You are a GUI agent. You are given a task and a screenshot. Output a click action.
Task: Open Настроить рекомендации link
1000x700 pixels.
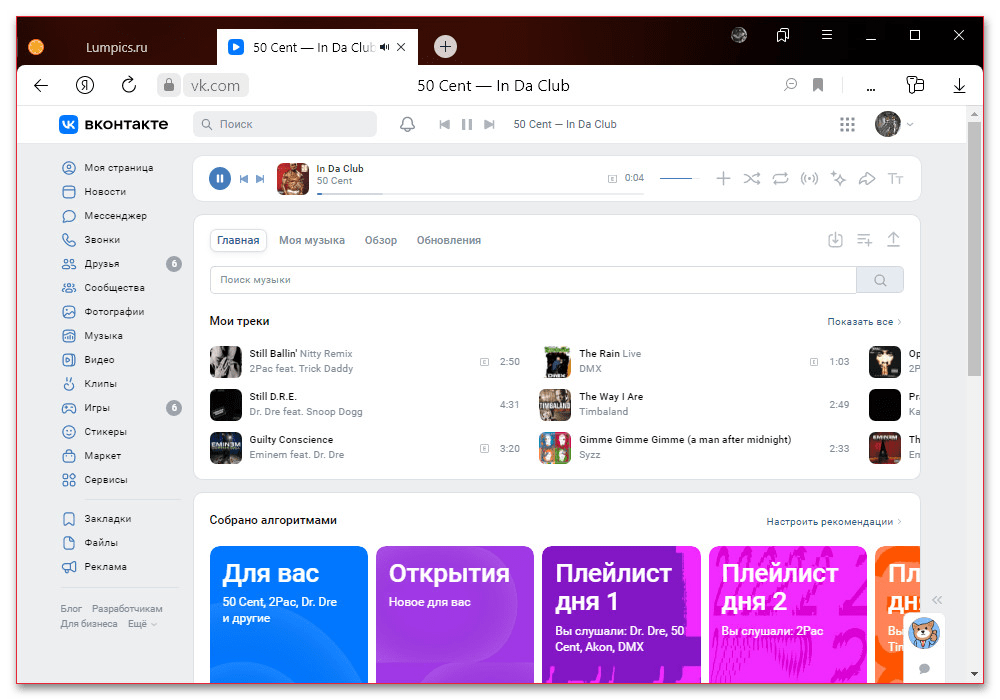tap(834, 521)
